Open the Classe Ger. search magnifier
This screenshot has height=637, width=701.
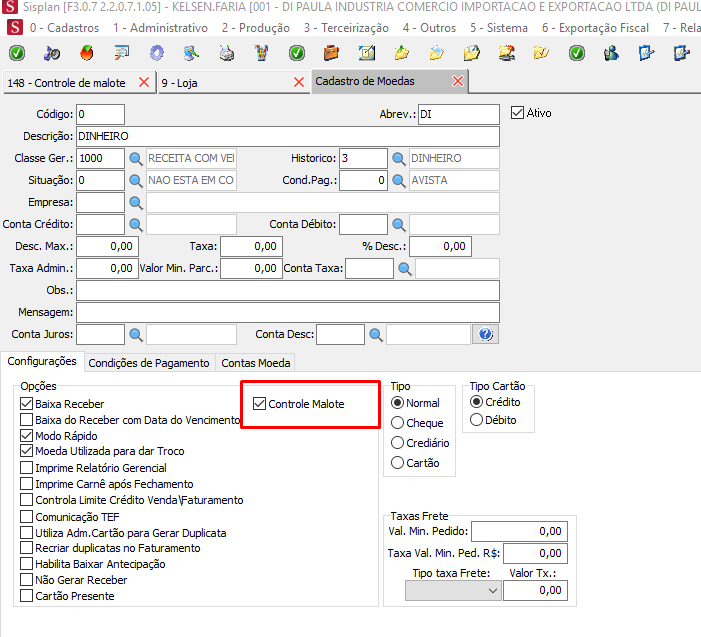click(x=135, y=159)
